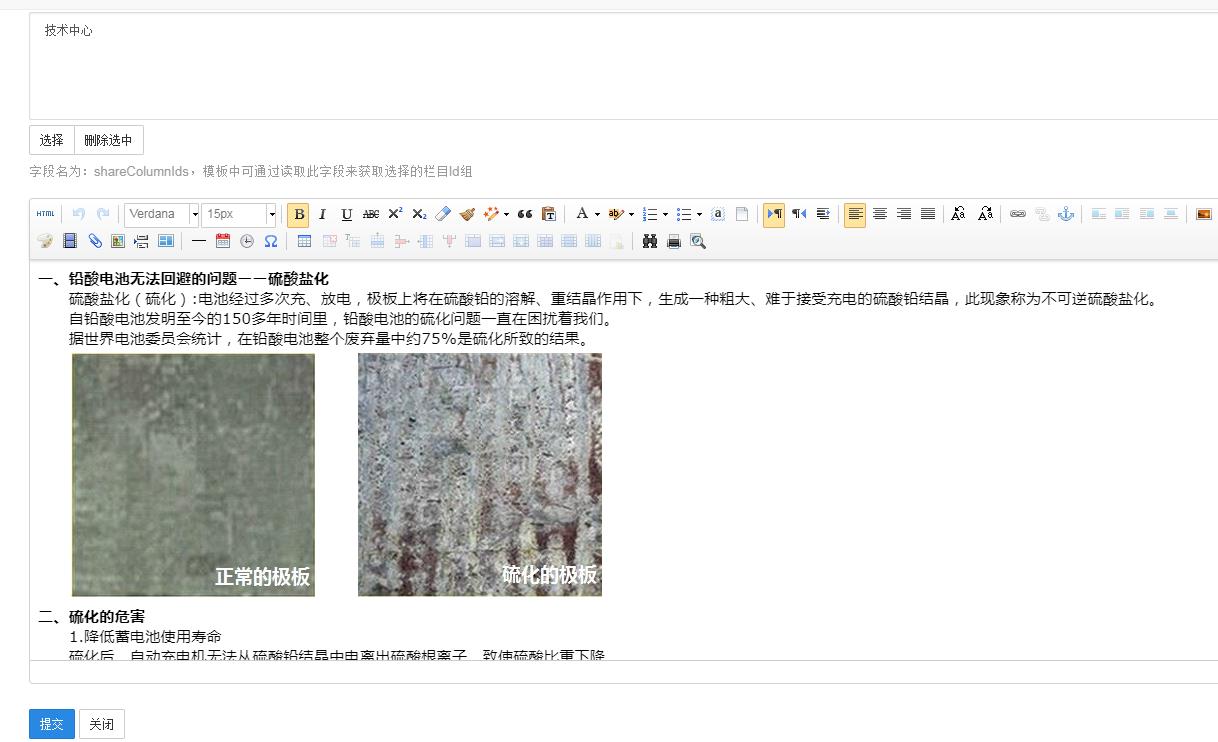Insert special character omega symbol
The height and width of the screenshot is (742, 1218).
[x=271, y=241]
